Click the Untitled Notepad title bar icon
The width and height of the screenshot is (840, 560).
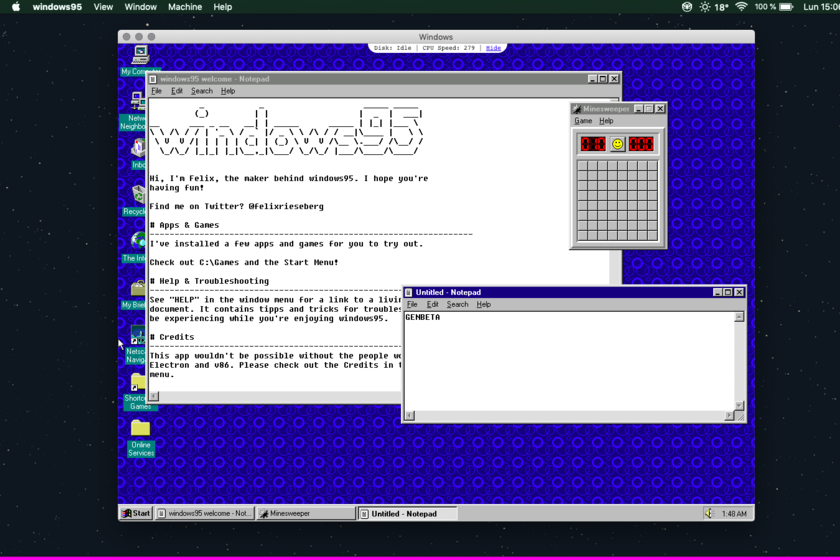click(x=409, y=293)
